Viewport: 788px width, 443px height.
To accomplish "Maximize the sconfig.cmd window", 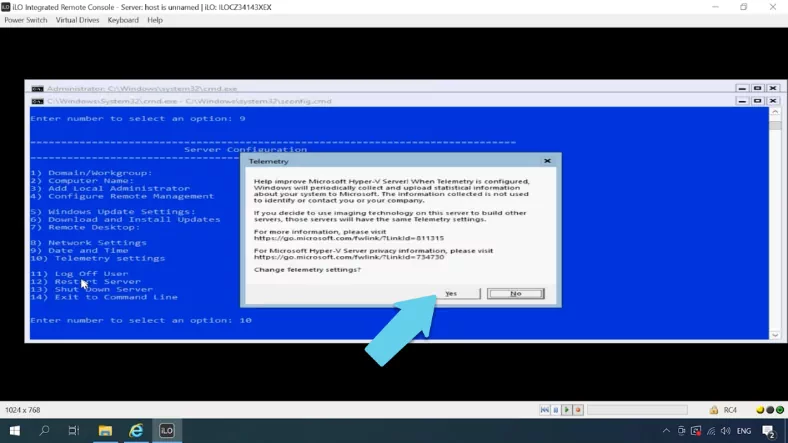I will tap(757, 101).
